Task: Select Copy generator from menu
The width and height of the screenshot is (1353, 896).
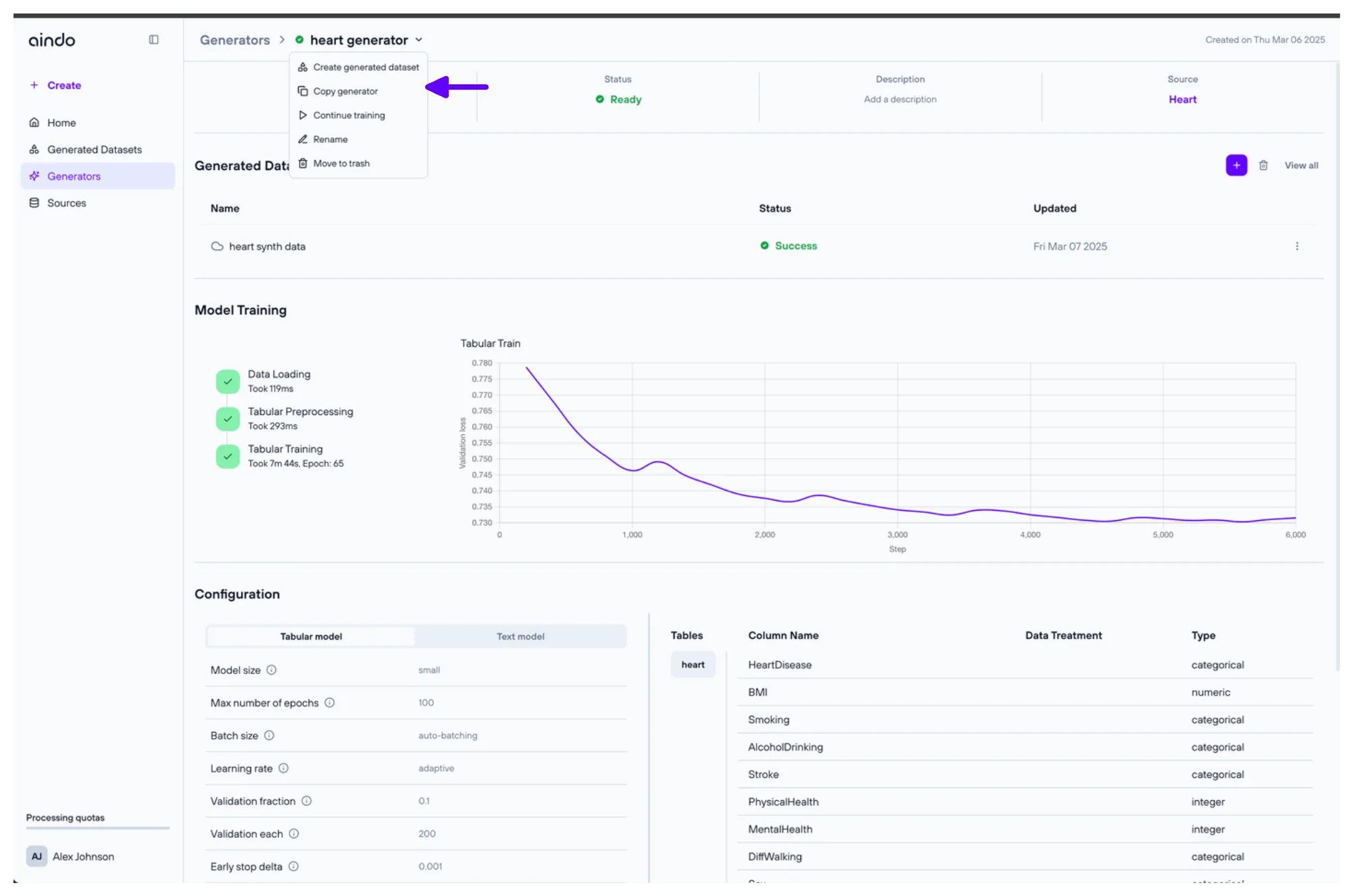Action: point(345,91)
